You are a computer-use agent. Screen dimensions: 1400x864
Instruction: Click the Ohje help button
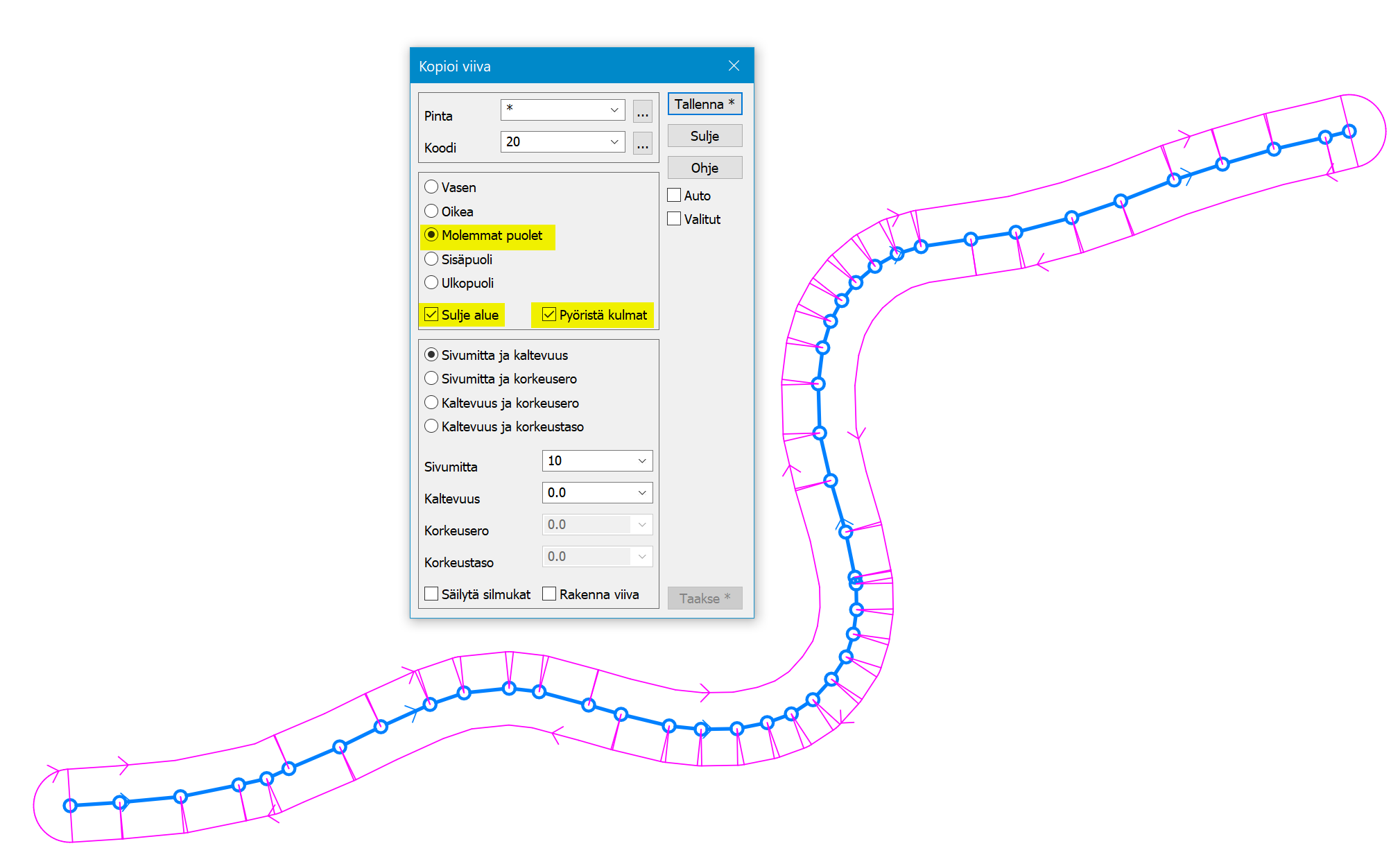704,168
